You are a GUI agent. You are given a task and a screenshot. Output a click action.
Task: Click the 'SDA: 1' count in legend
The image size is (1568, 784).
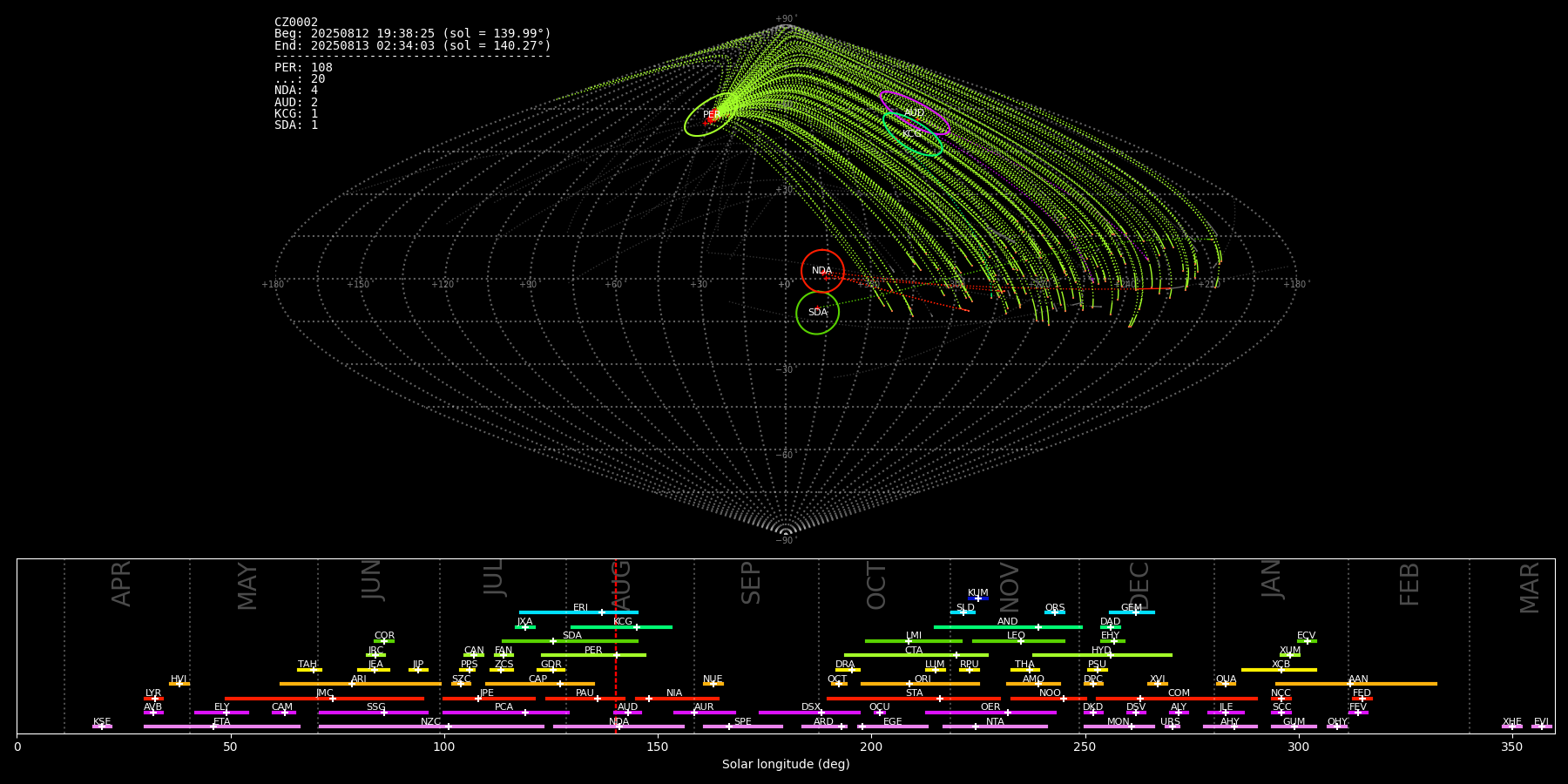[296, 125]
